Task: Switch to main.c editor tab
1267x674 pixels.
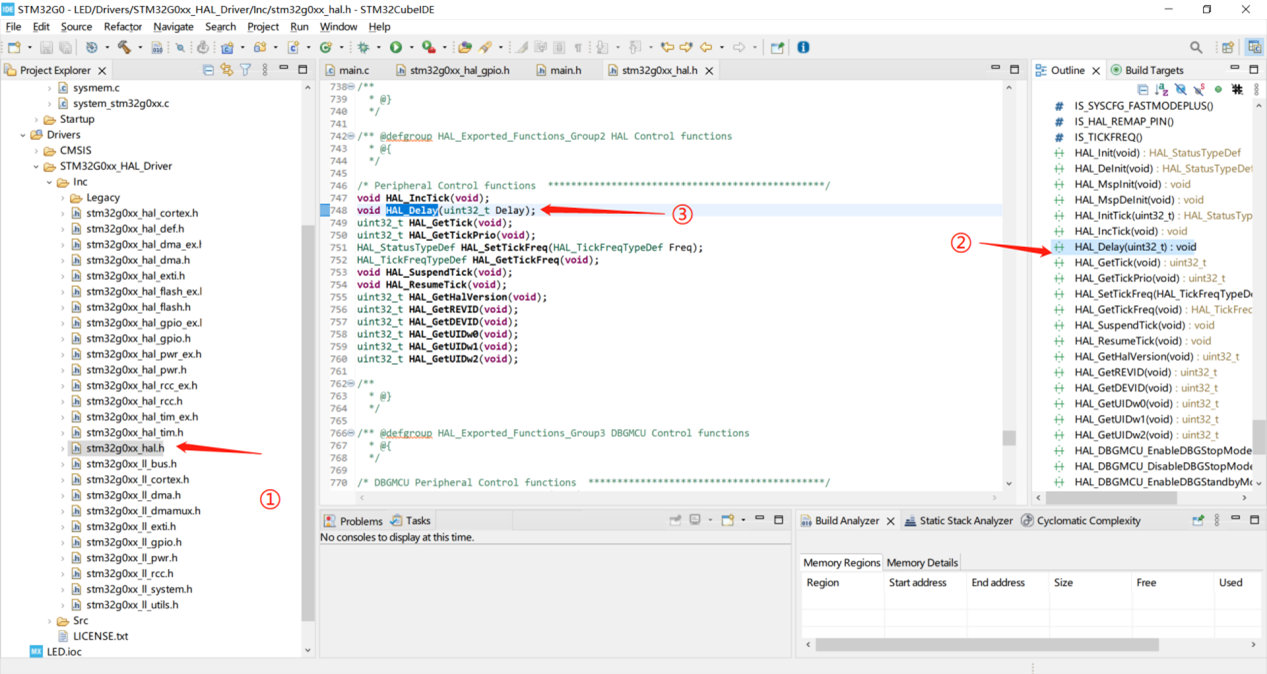Action: 347,71
